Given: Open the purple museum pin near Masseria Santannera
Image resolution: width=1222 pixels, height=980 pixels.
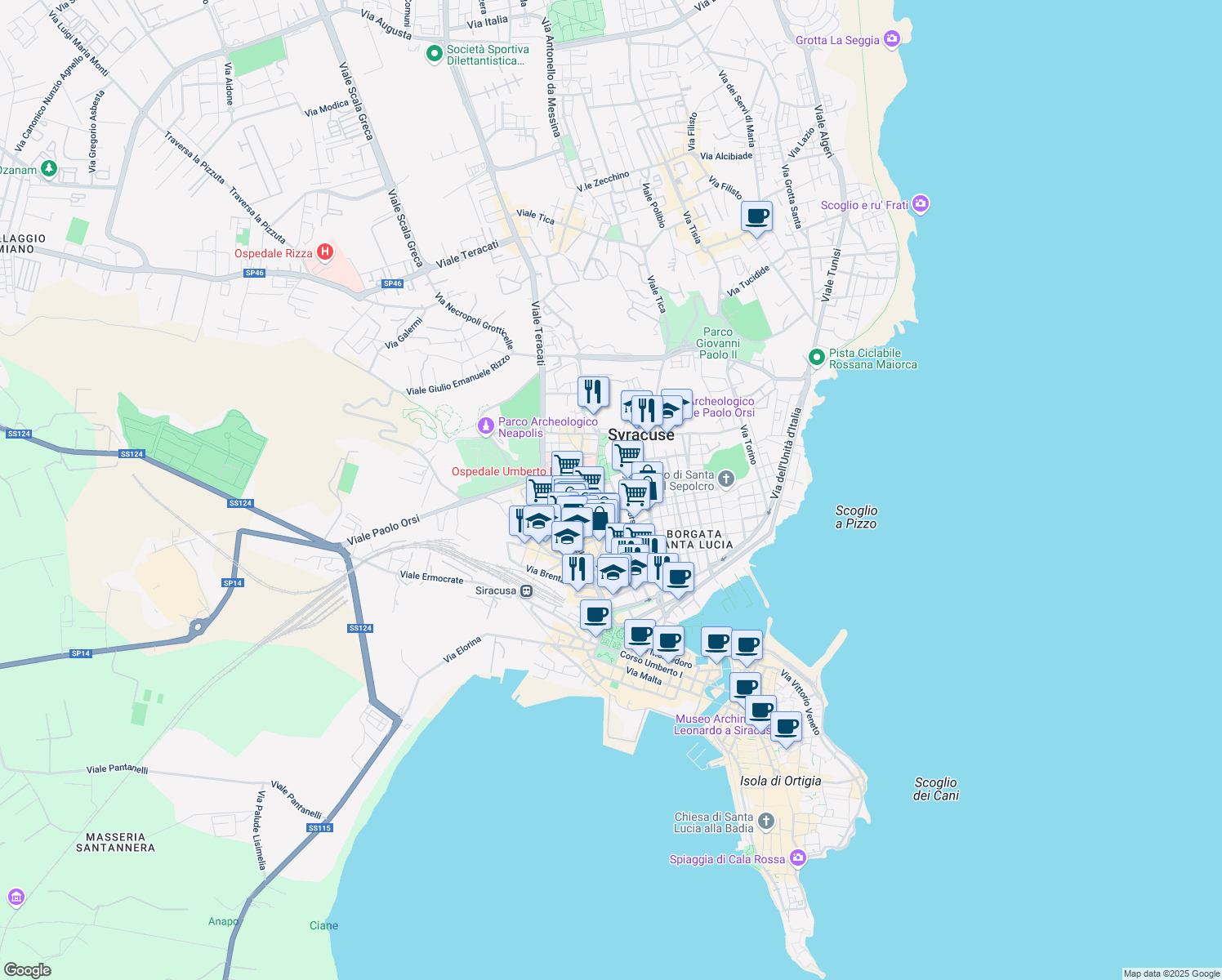Looking at the screenshot, I should (x=16, y=898).
